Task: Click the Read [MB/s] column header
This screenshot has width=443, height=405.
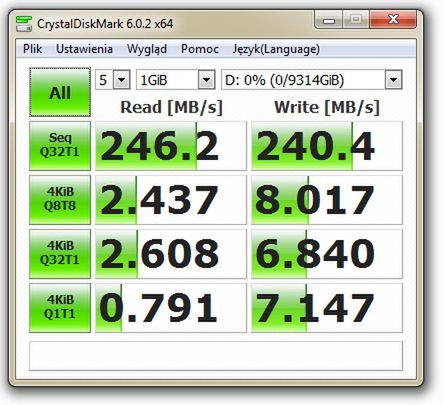Action: 171,107
